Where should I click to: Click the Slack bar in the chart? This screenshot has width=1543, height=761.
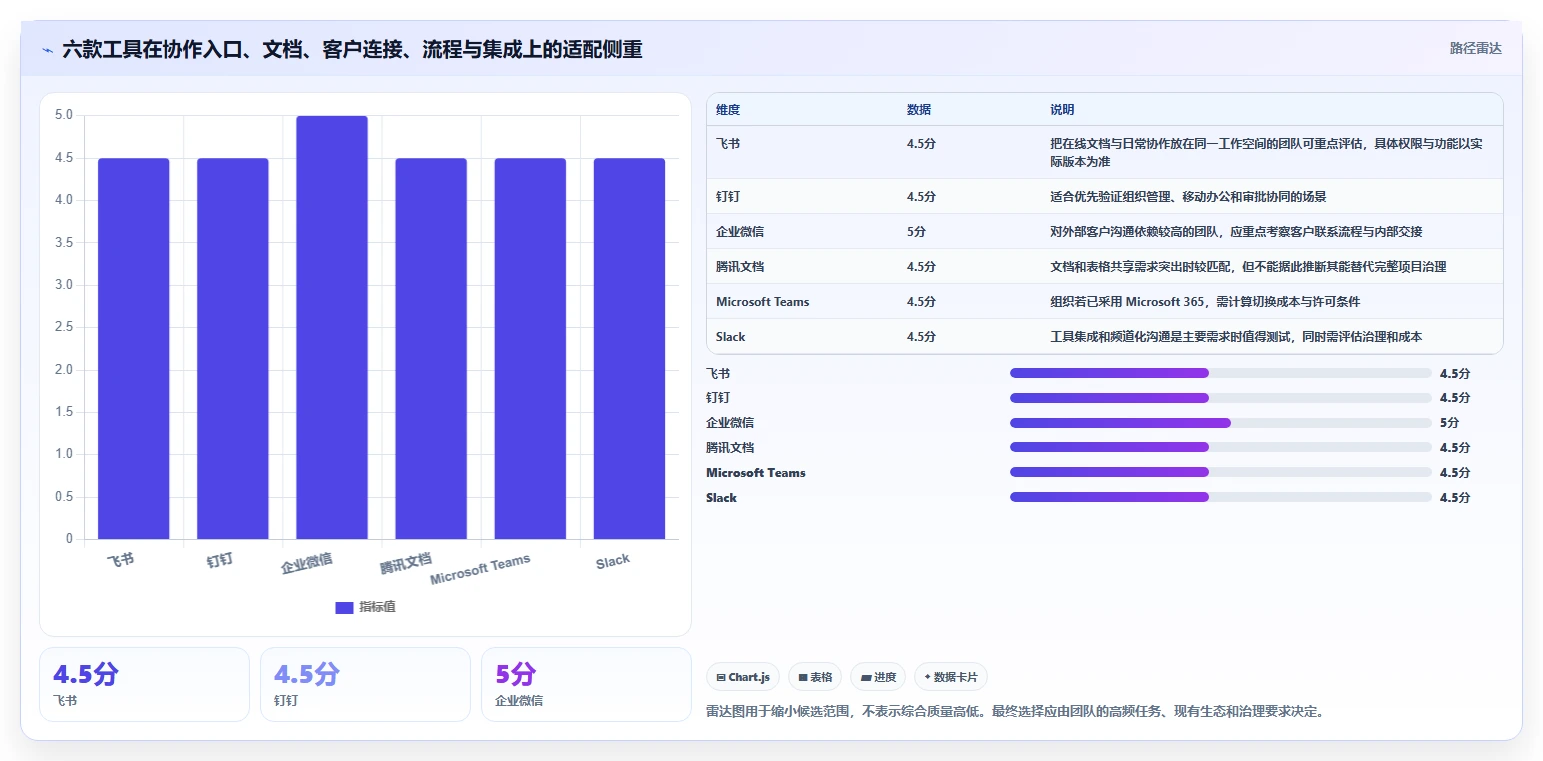(629, 348)
